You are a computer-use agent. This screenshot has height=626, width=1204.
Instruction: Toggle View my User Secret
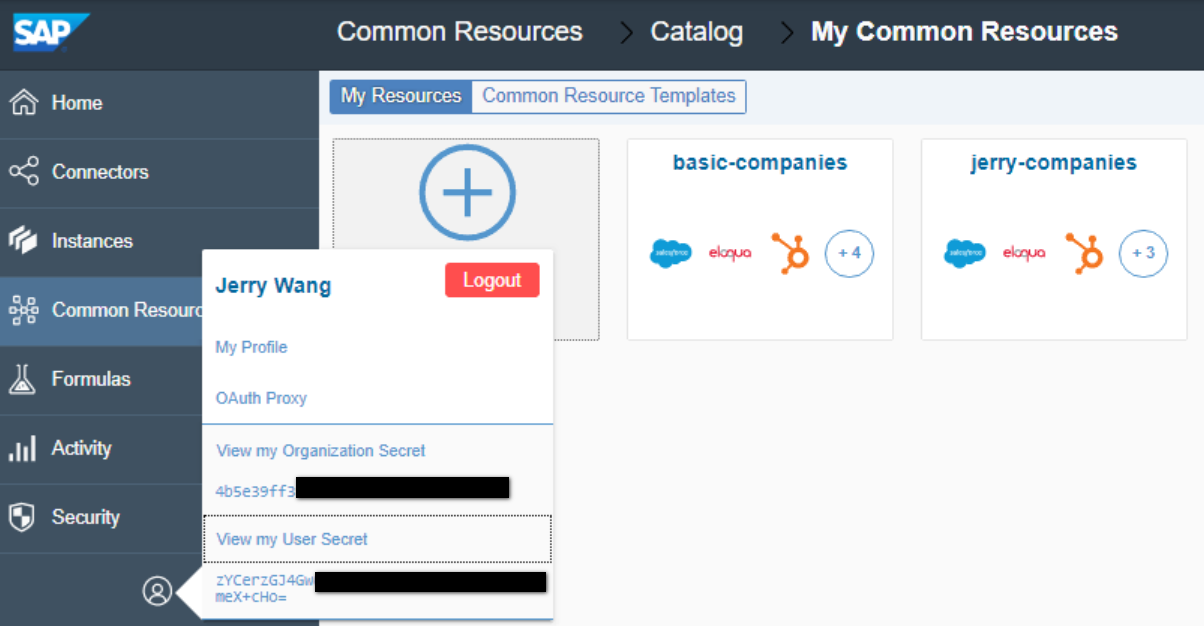(x=292, y=539)
